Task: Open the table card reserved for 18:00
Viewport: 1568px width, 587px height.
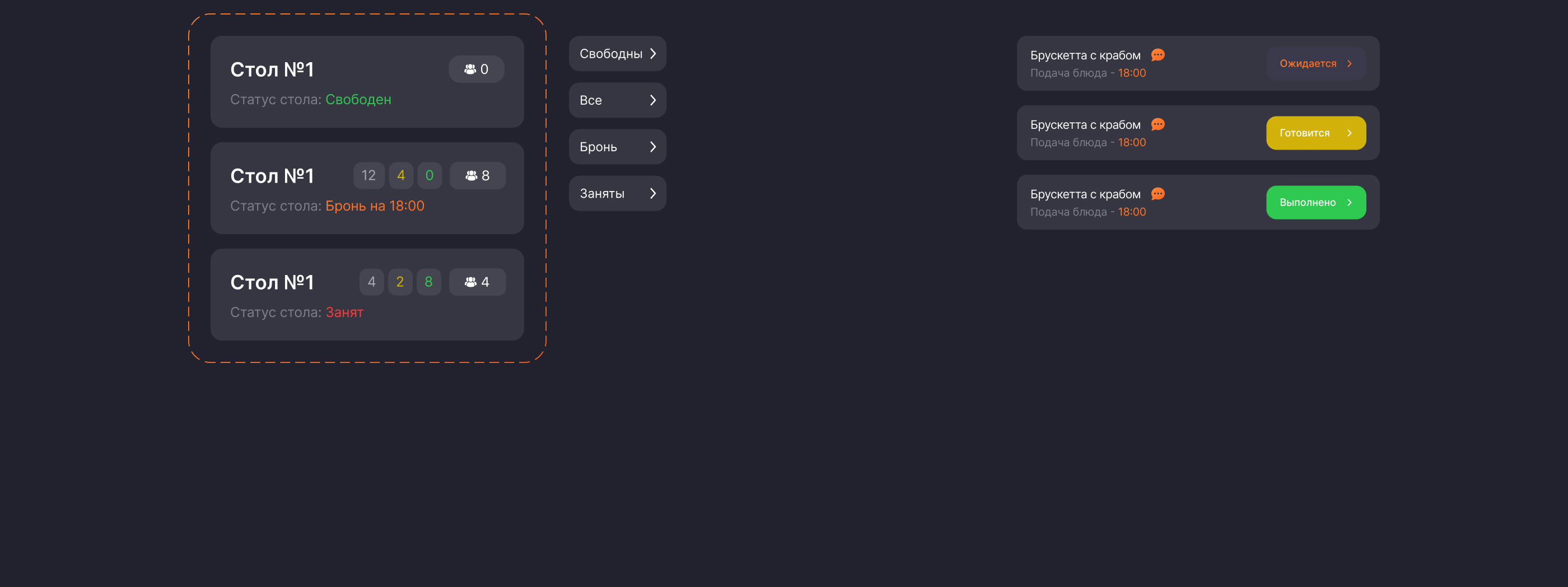Action: pos(366,188)
